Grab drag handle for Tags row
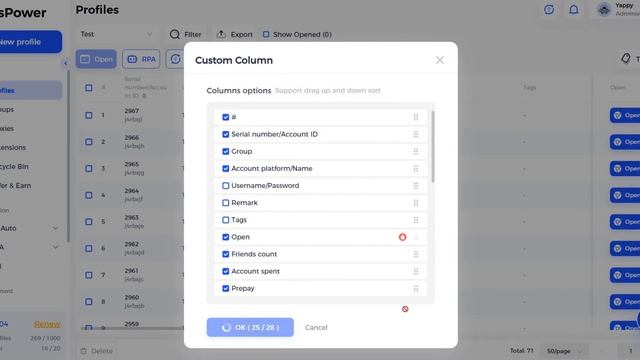This screenshot has width=640, height=360. pyautogui.click(x=416, y=220)
